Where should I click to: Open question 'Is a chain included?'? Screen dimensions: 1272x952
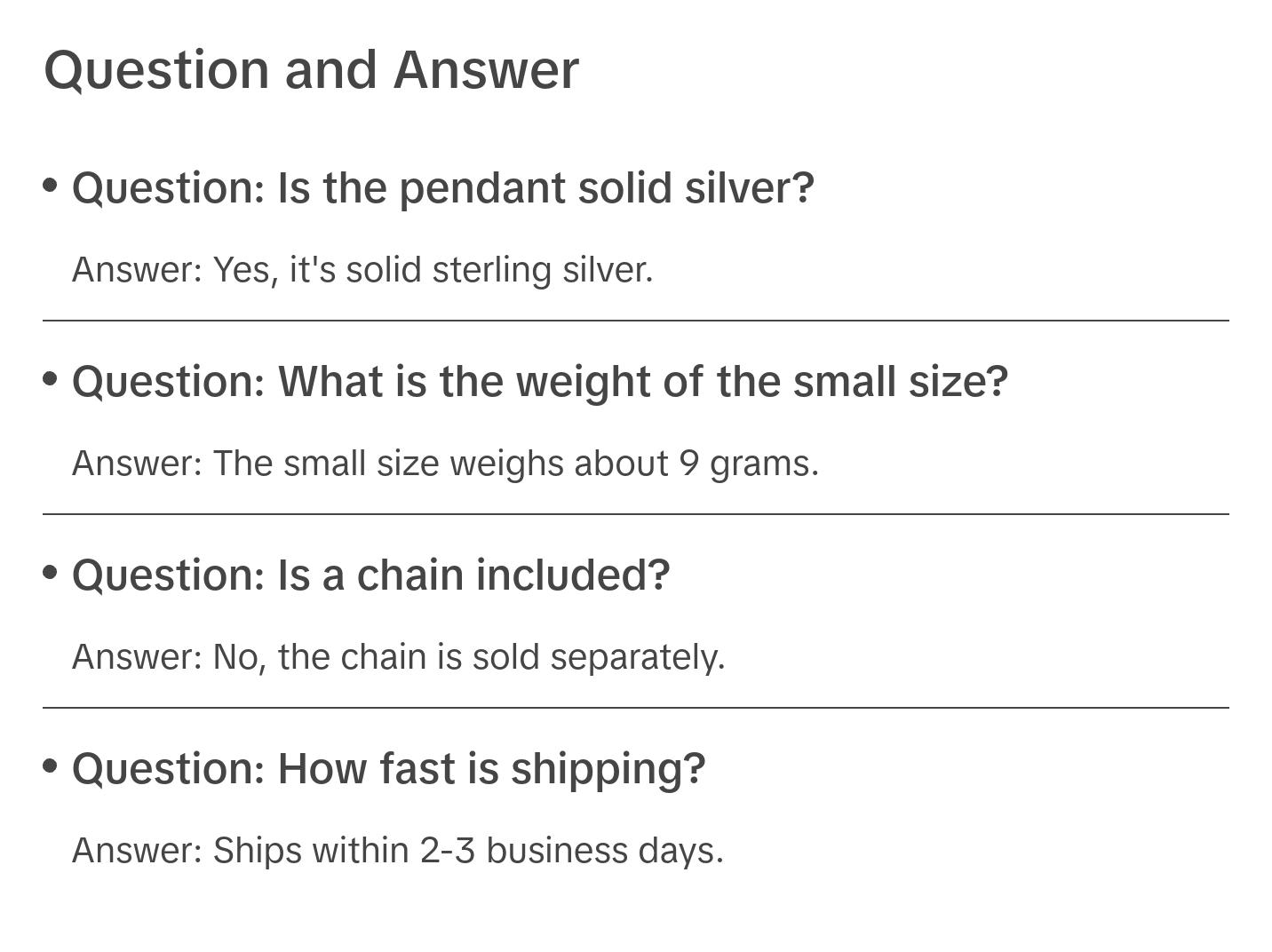pos(370,575)
